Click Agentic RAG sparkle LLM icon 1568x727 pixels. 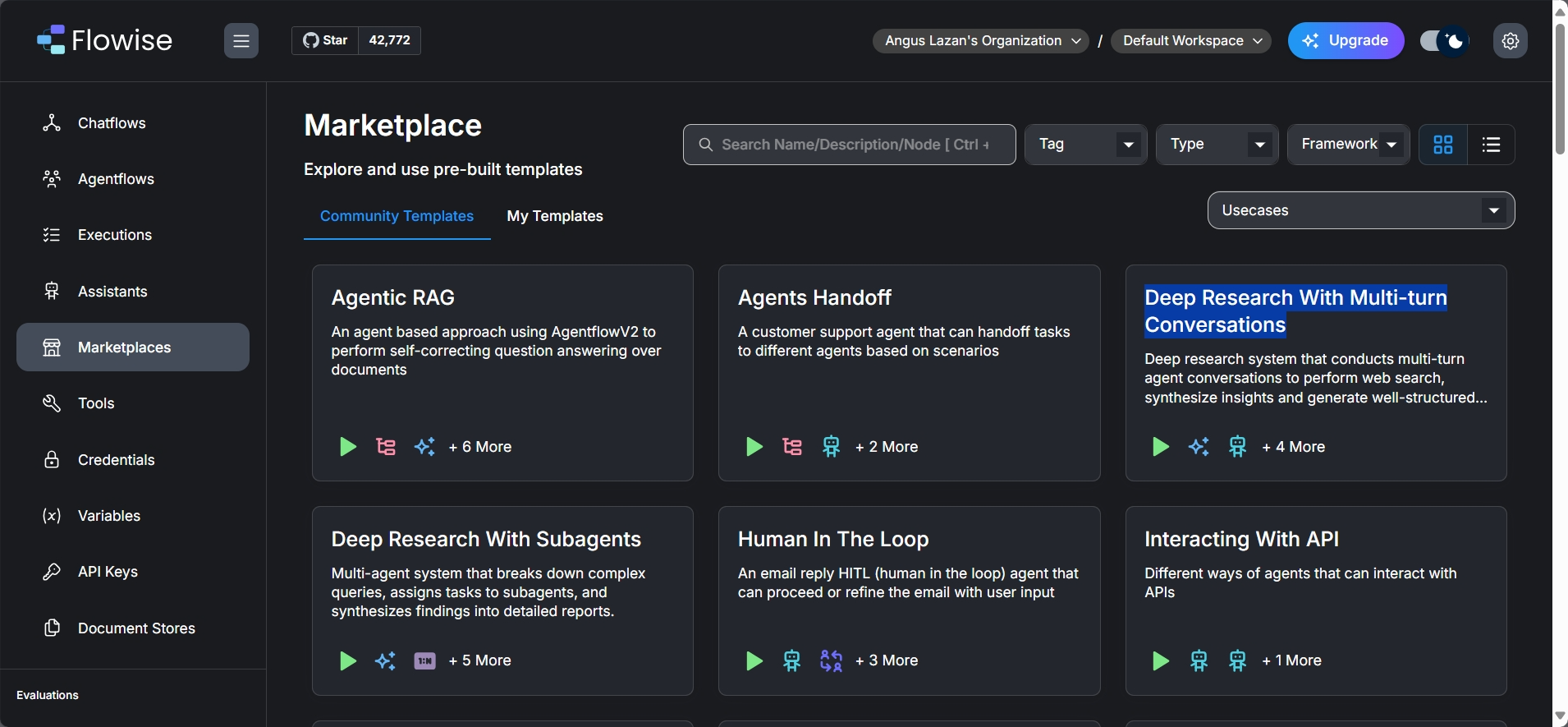[x=424, y=447]
